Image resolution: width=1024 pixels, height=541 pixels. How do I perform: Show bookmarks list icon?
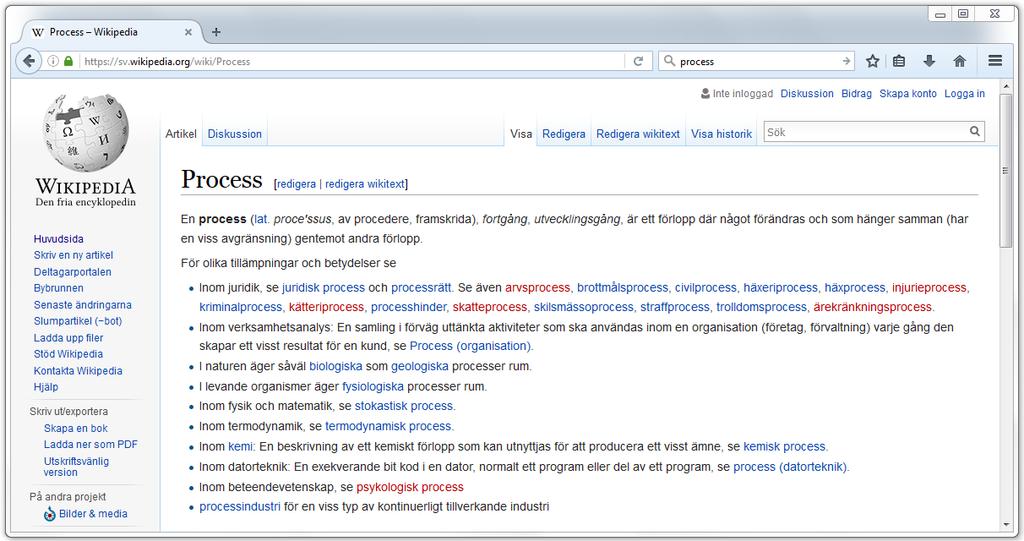[x=899, y=61]
